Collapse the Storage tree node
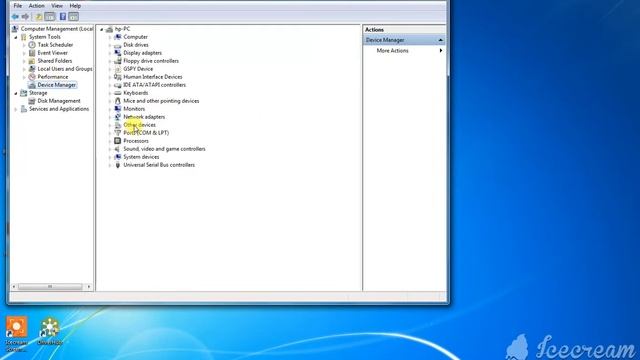 pyautogui.click(x=16, y=93)
